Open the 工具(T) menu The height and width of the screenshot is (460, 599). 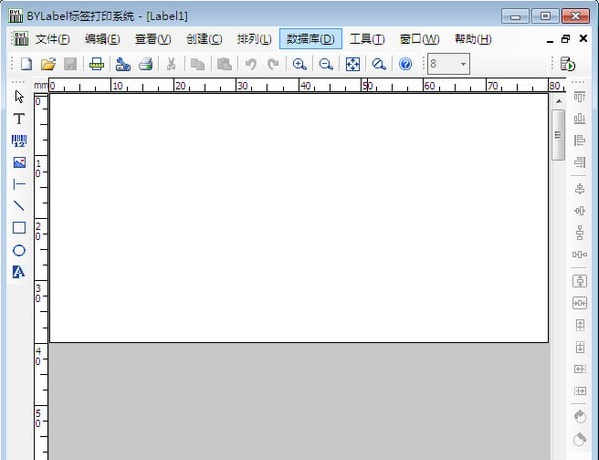click(367, 39)
